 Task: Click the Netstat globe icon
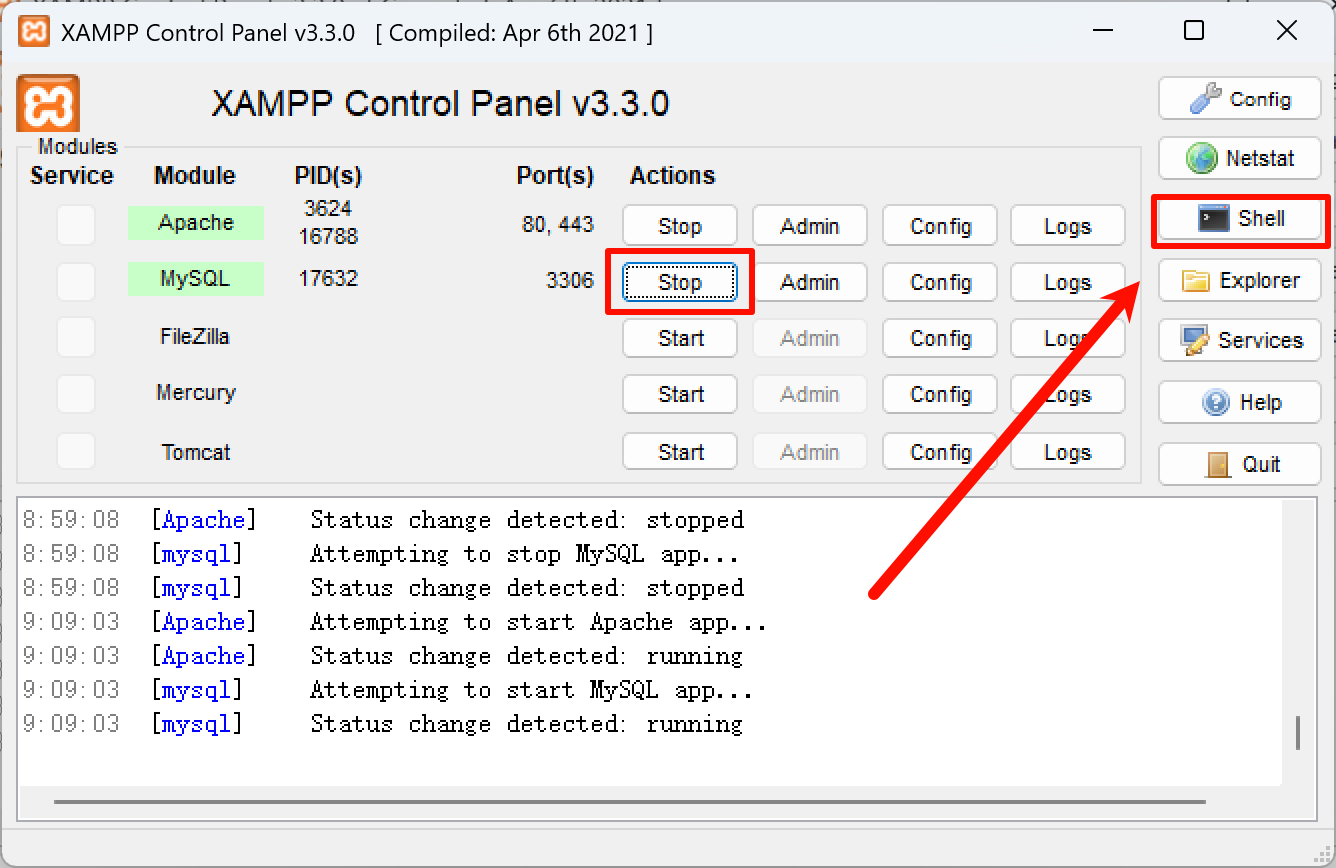(x=1240, y=158)
